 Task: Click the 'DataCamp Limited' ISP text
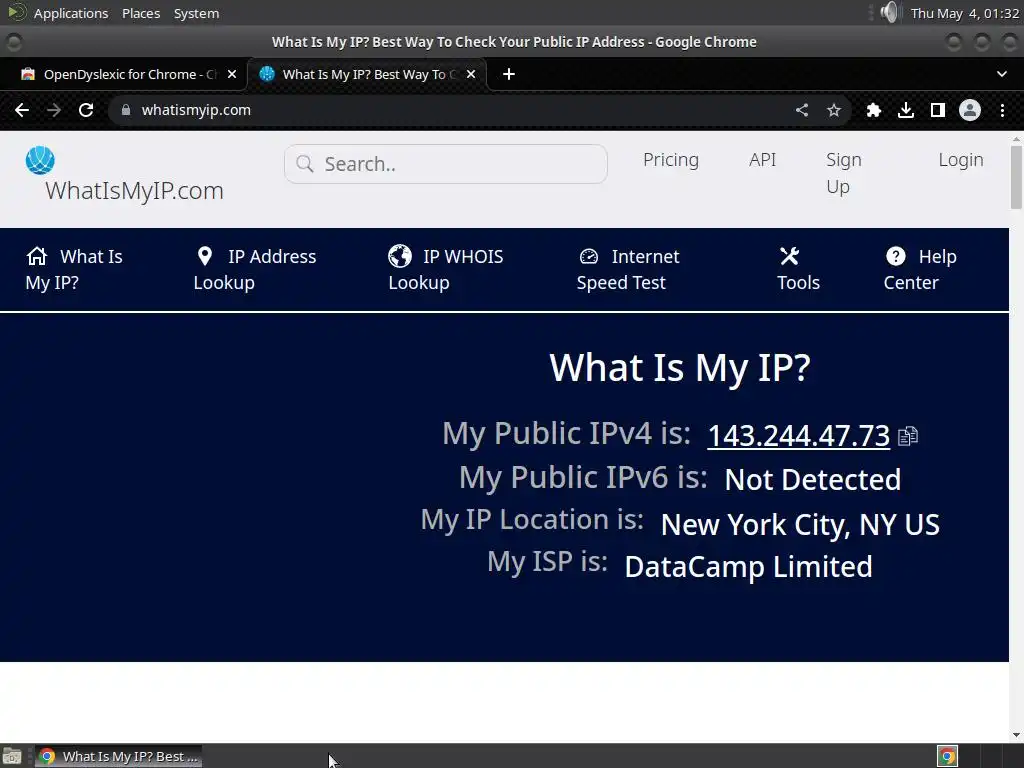point(748,567)
